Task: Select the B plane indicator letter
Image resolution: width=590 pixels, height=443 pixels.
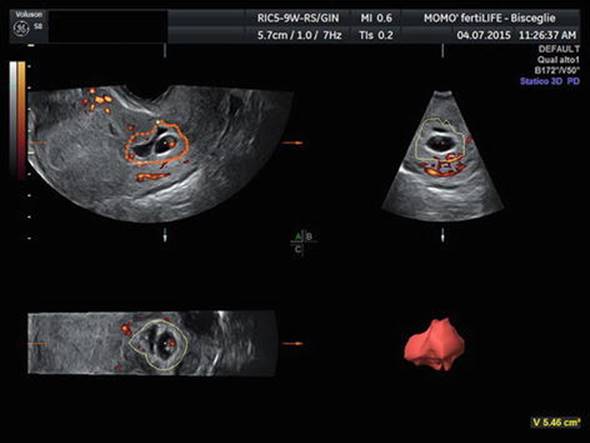Action: point(309,236)
